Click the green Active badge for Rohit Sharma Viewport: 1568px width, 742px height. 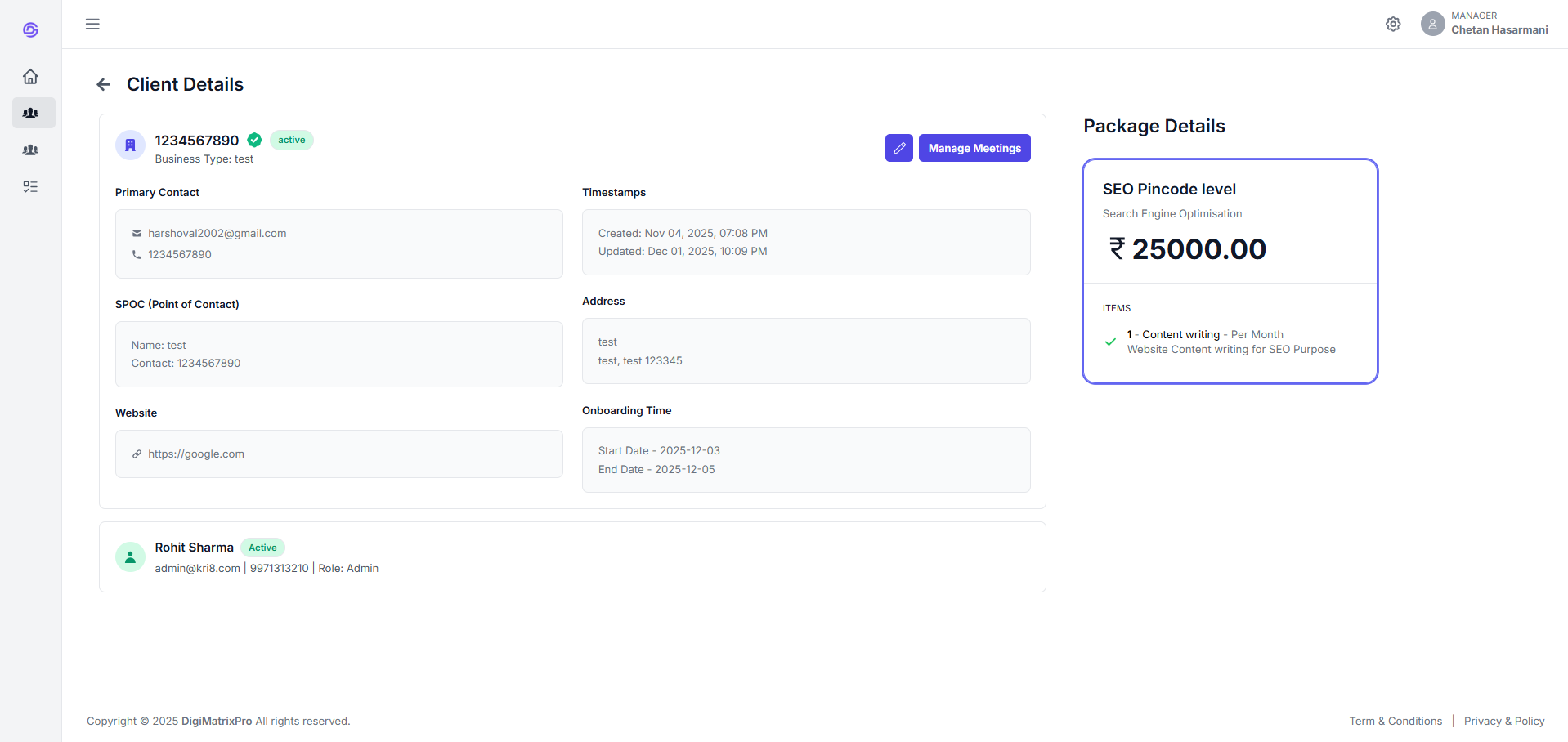262,548
